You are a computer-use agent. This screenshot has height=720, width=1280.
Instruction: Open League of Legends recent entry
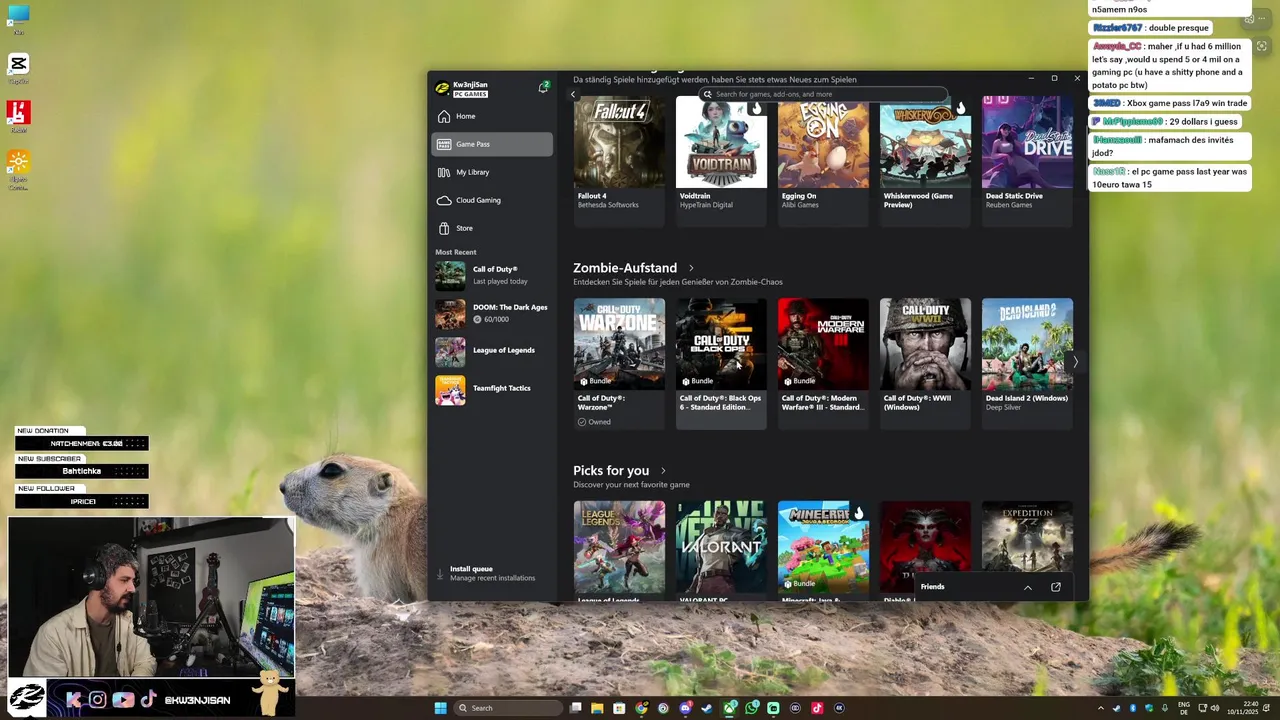coord(492,351)
